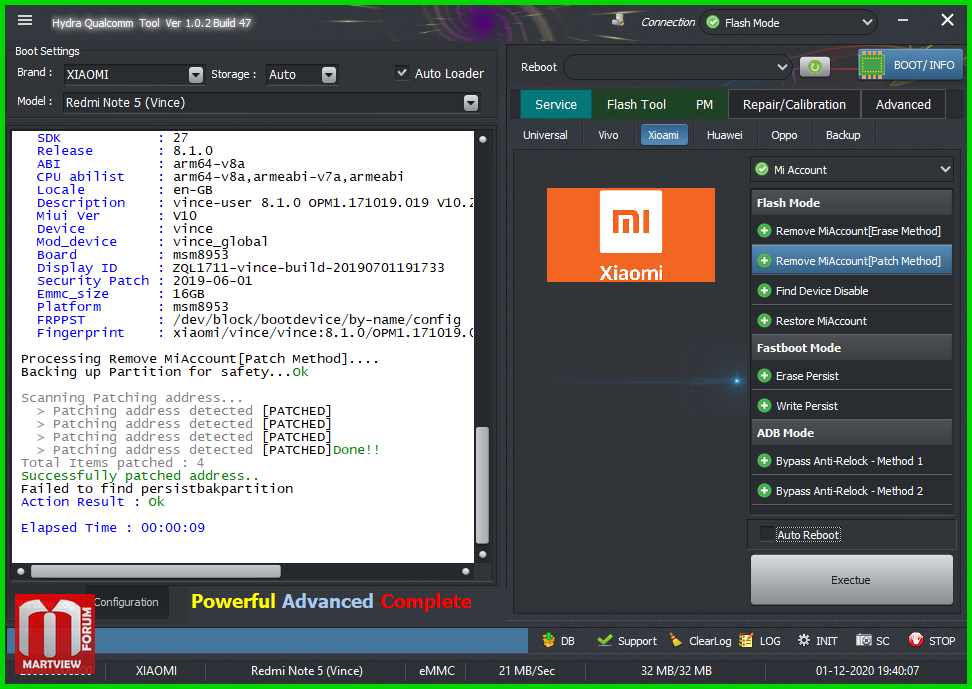Viewport: 972px width, 689px height.
Task: Click the Support checkmark icon
Action: coord(604,641)
